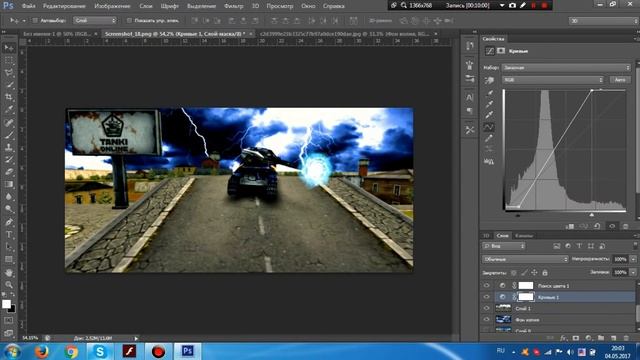
Task: Select the Horizontal Type tool
Action: (9, 235)
